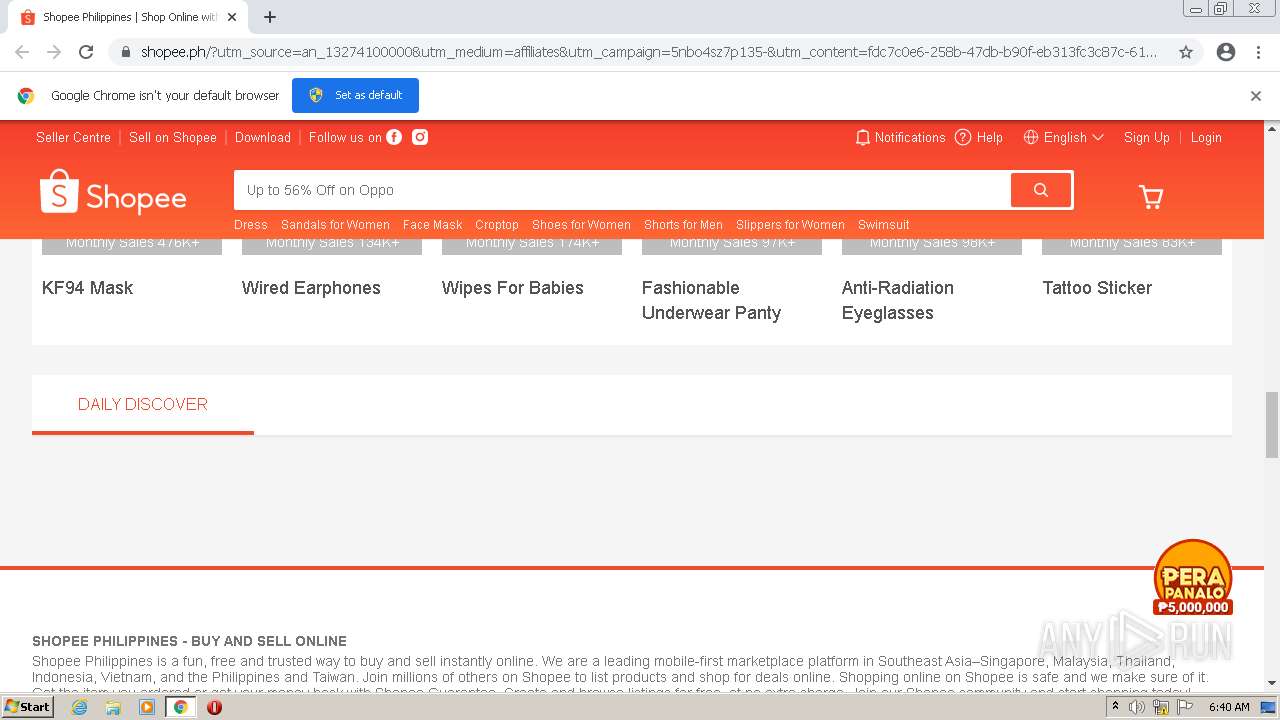The image size is (1280, 720).
Task: Search suggestion Shorts for Men
Action: [x=683, y=224]
